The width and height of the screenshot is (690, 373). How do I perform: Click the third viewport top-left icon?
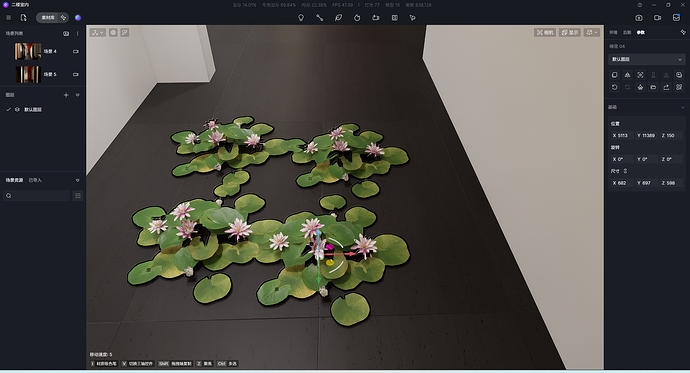(125, 33)
